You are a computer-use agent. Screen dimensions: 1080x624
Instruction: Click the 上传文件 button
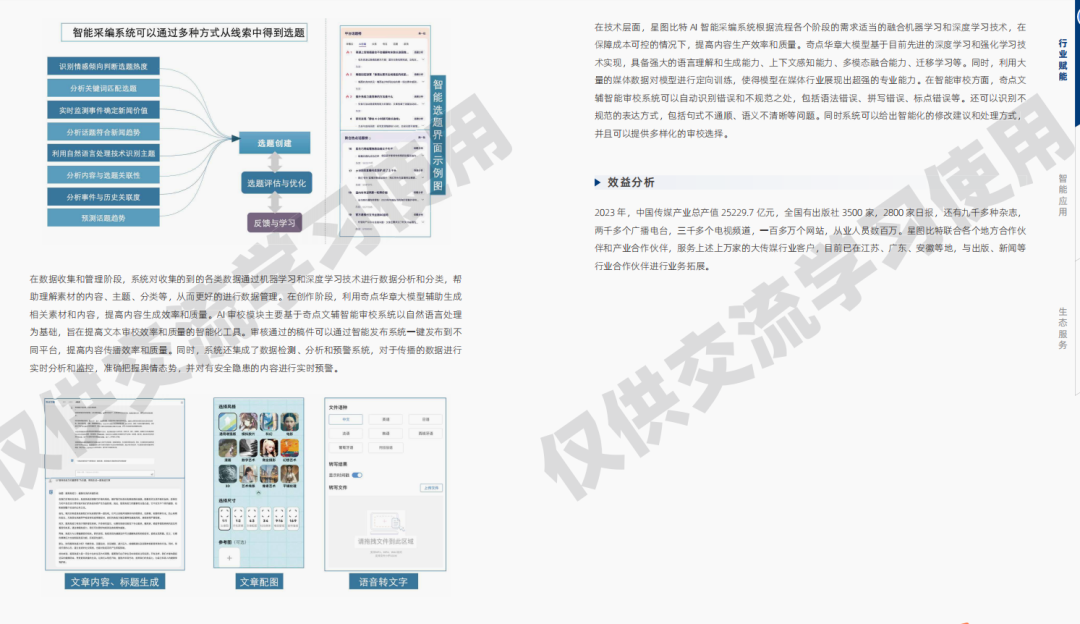pos(431,488)
